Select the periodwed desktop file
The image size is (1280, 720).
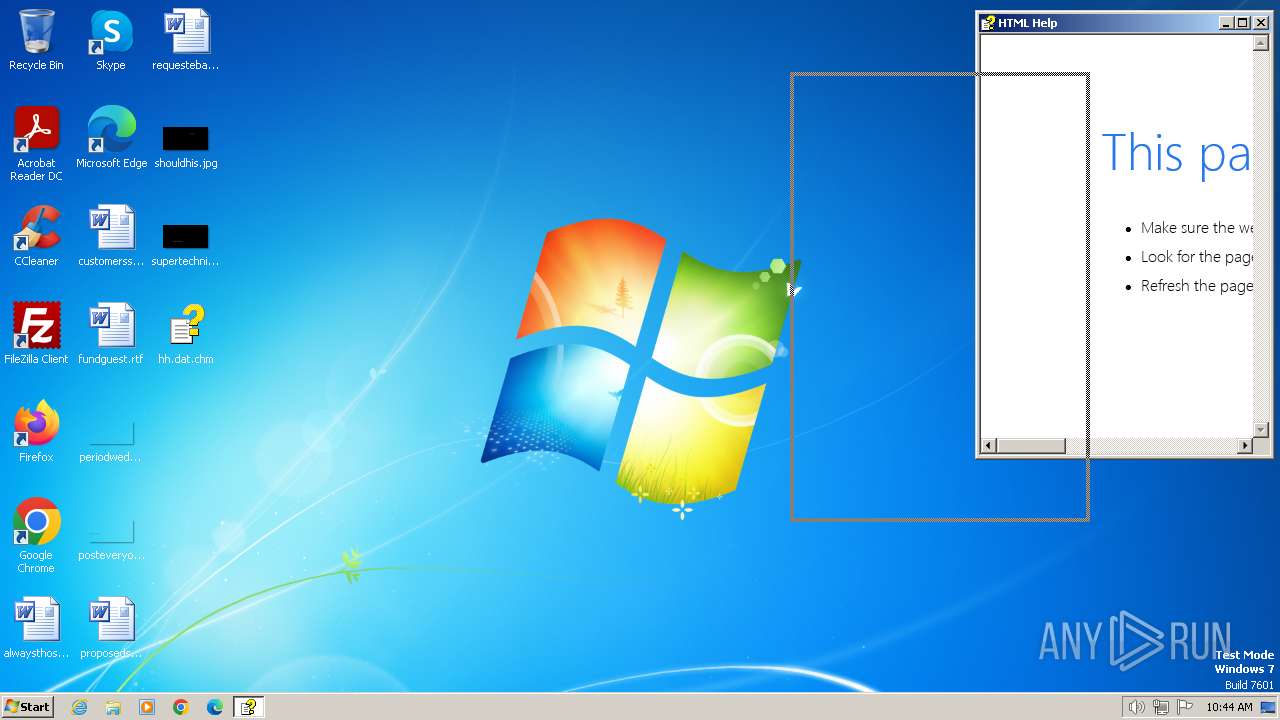[x=111, y=441]
